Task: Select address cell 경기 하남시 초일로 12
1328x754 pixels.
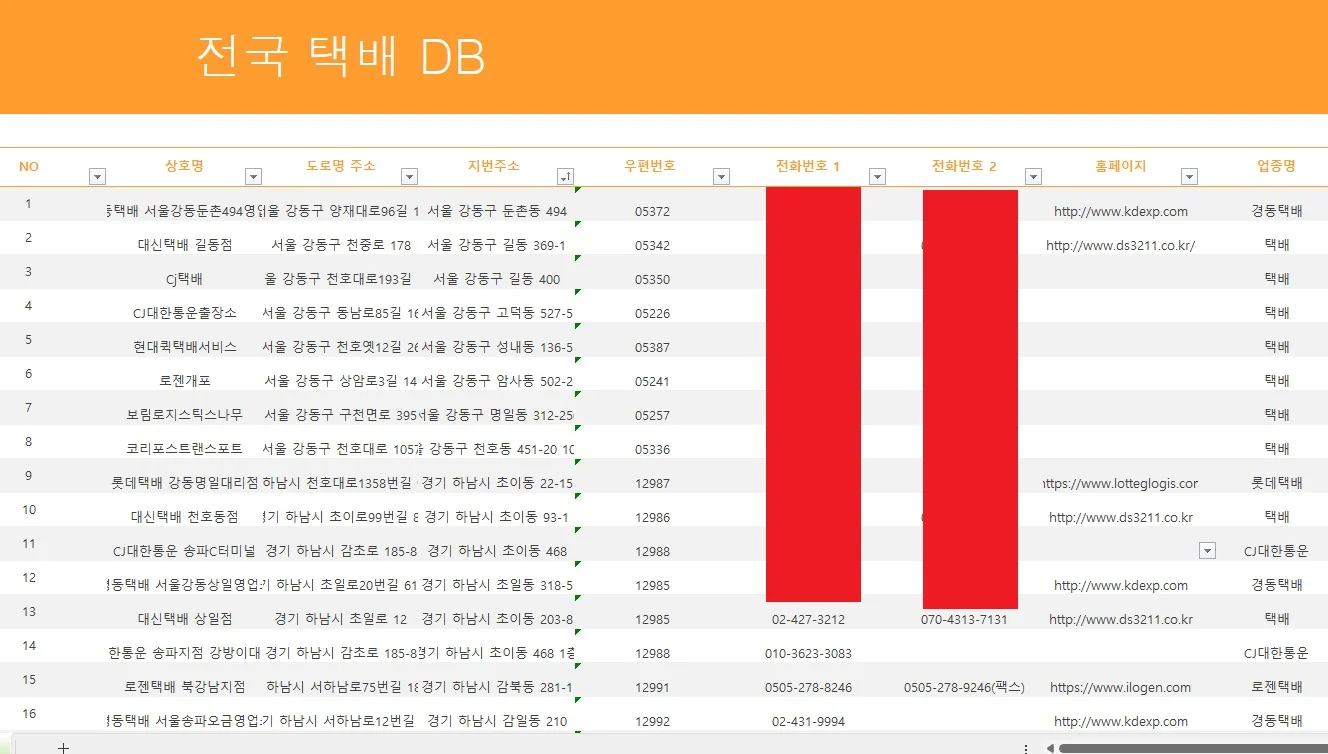Action: point(340,620)
